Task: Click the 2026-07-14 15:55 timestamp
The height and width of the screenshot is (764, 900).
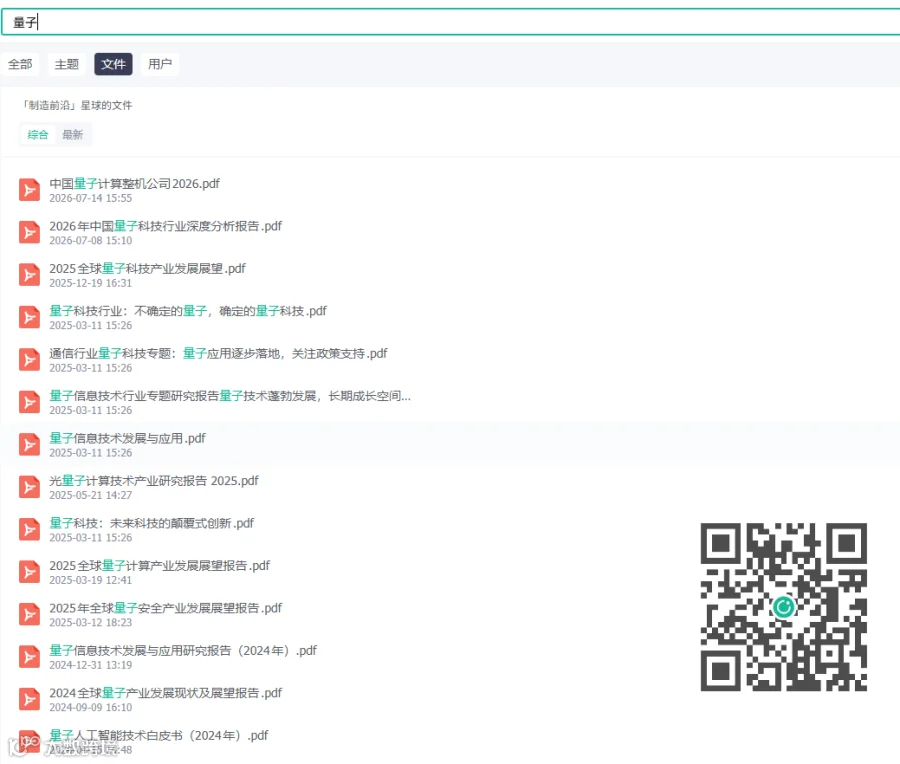Action: coord(91,199)
